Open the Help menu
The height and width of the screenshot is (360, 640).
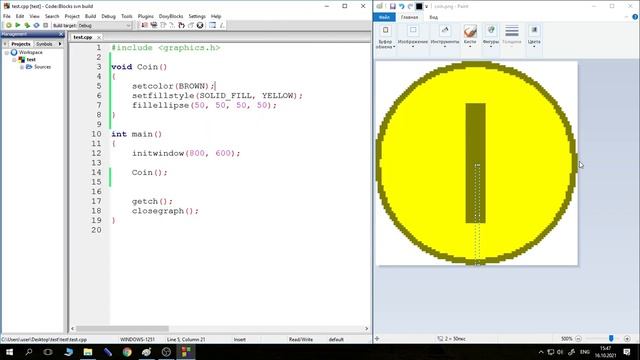pos(216,16)
